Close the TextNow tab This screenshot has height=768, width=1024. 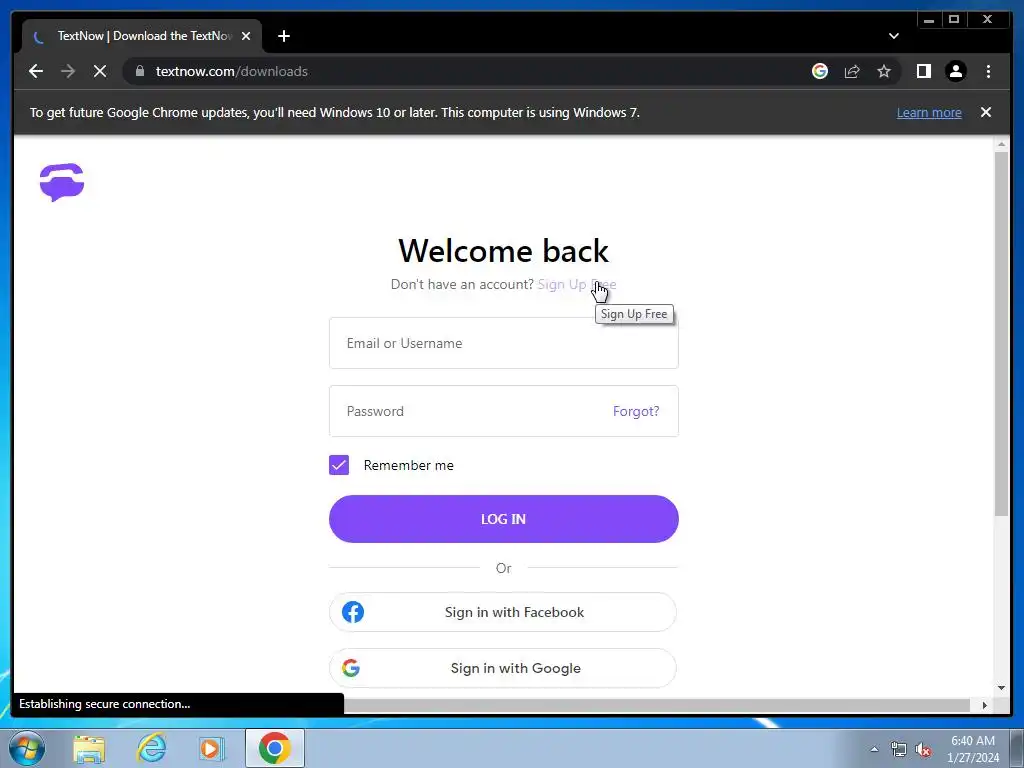246,36
